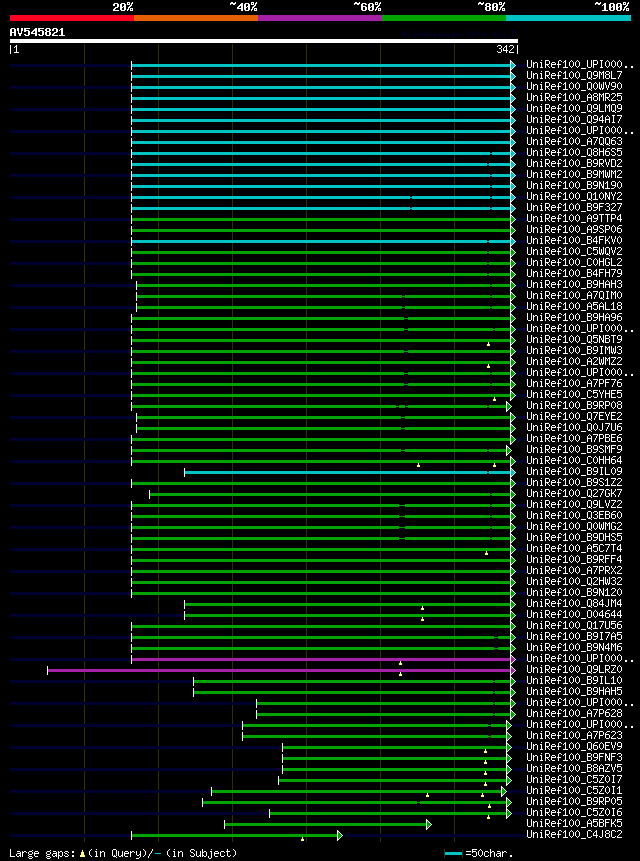Viewport: 640px width, 861px height.
Task: Open the UniRef100_Q17U56 entry
Action: pyautogui.click(x=574, y=625)
